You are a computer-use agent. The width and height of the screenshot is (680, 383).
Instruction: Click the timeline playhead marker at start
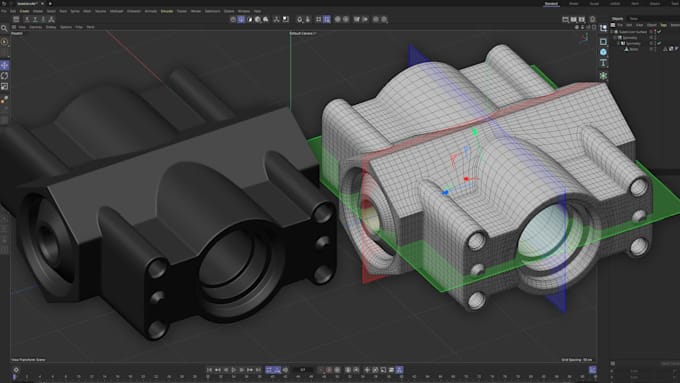[14, 377]
